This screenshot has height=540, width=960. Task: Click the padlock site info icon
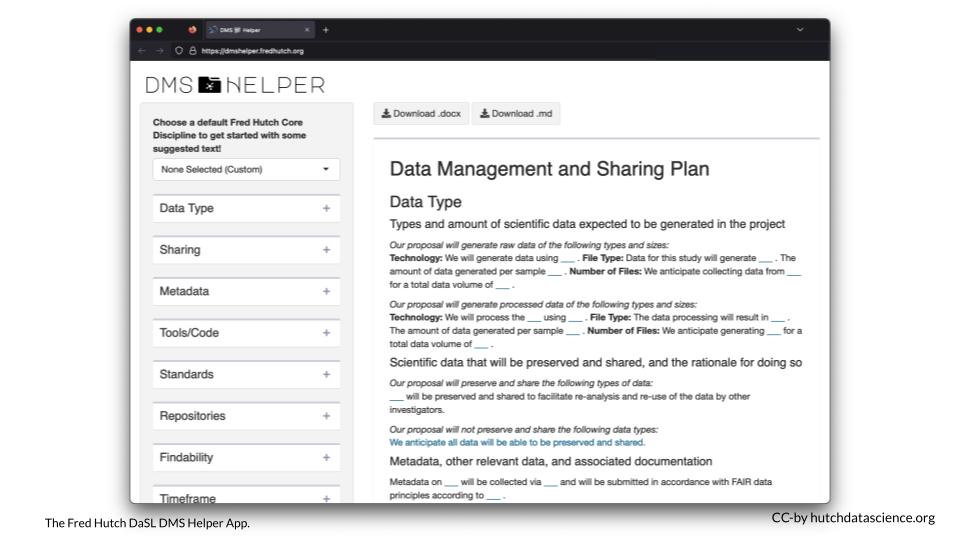pyautogui.click(x=192, y=51)
